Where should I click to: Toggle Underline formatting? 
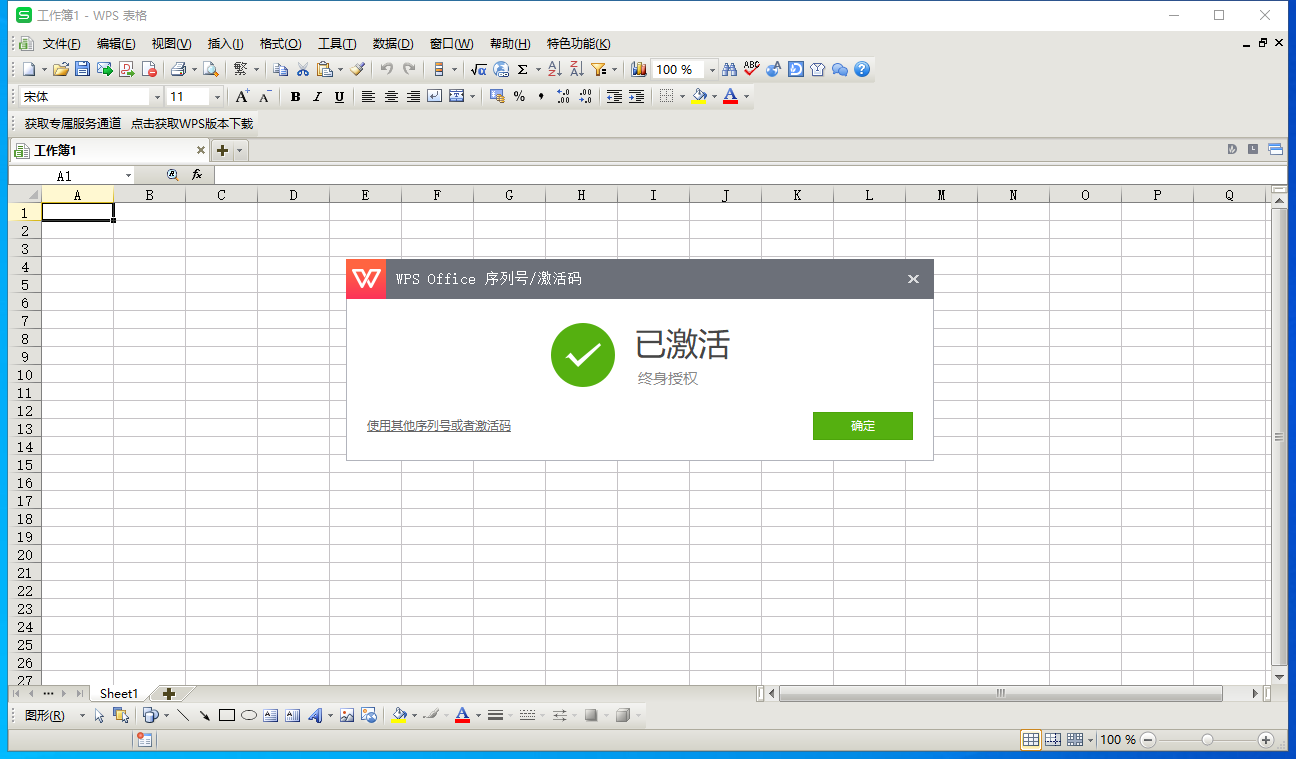pos(339,96)
